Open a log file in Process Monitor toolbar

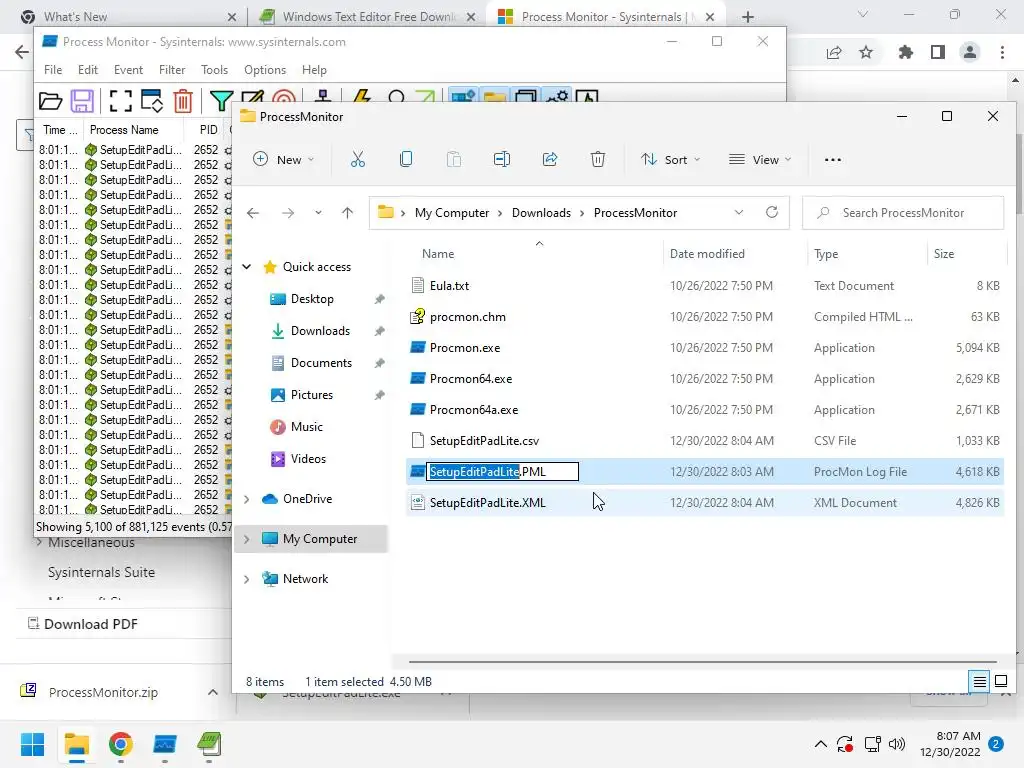[50, 101]
